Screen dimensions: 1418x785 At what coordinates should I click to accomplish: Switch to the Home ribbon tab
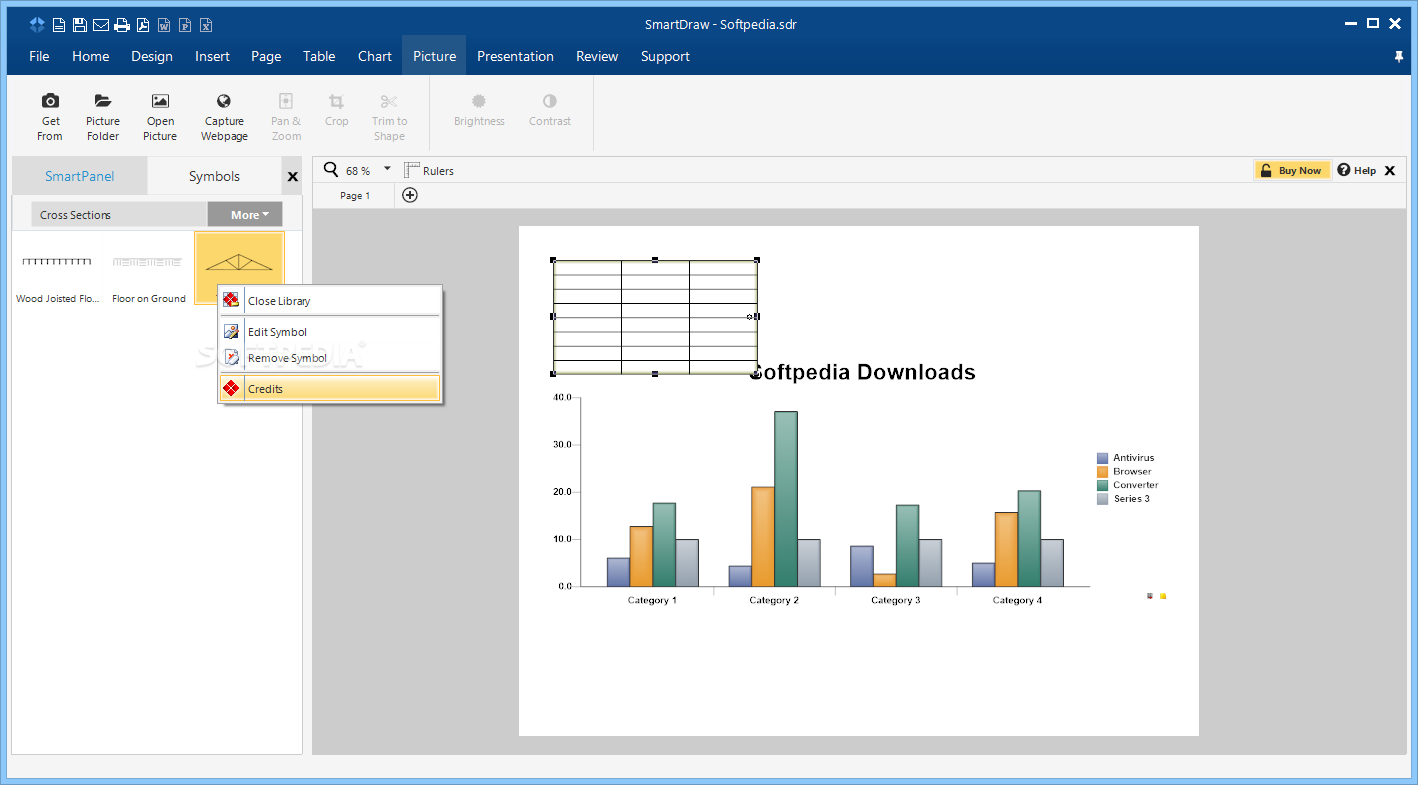point(91,56)
